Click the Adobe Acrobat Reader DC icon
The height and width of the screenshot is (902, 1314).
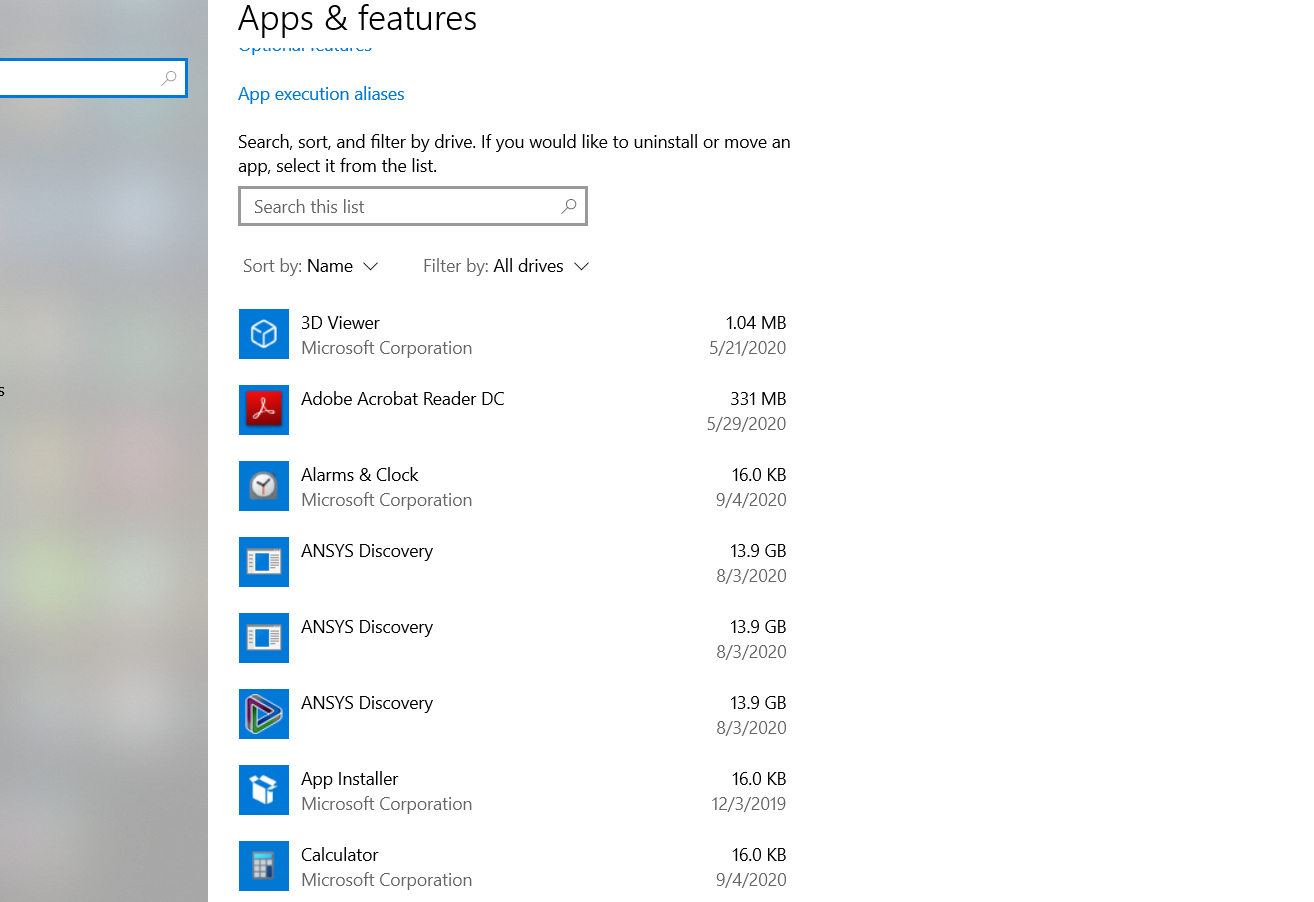264,410
